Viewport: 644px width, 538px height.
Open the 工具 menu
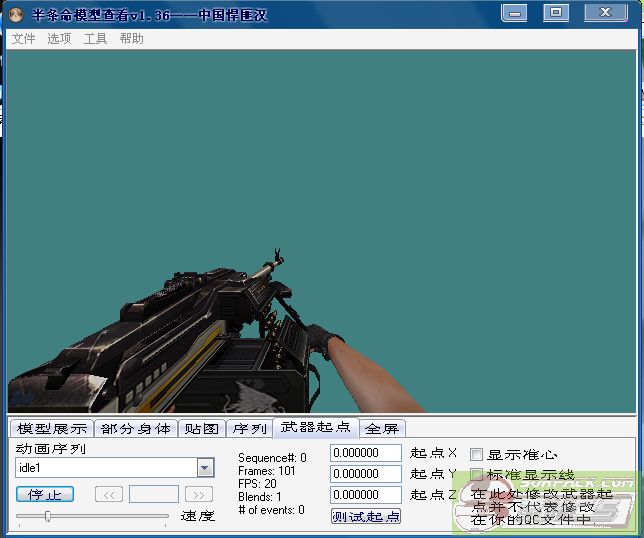(95, 38)
